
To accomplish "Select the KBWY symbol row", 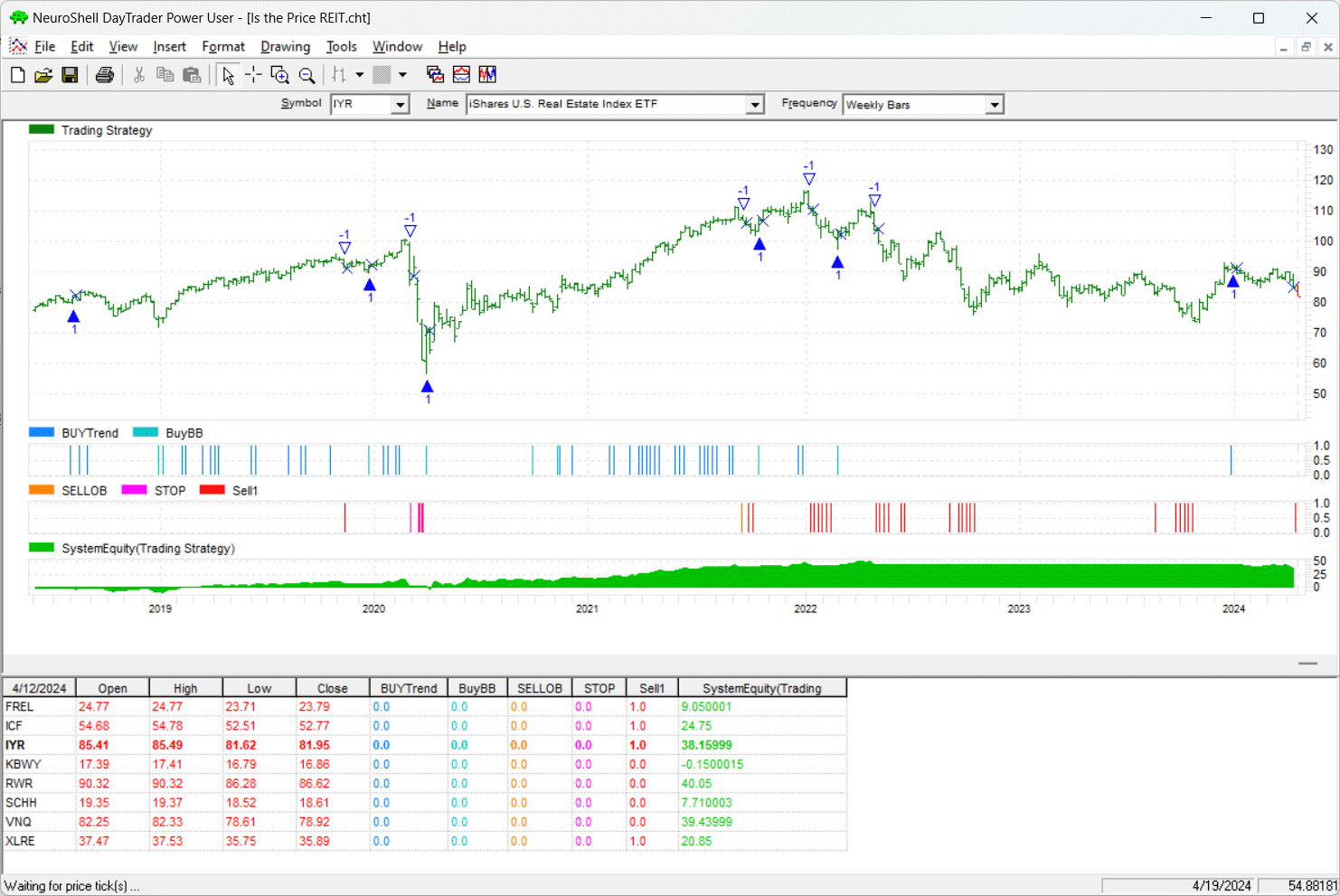I will pyautogui.click(x=425, y=764).
